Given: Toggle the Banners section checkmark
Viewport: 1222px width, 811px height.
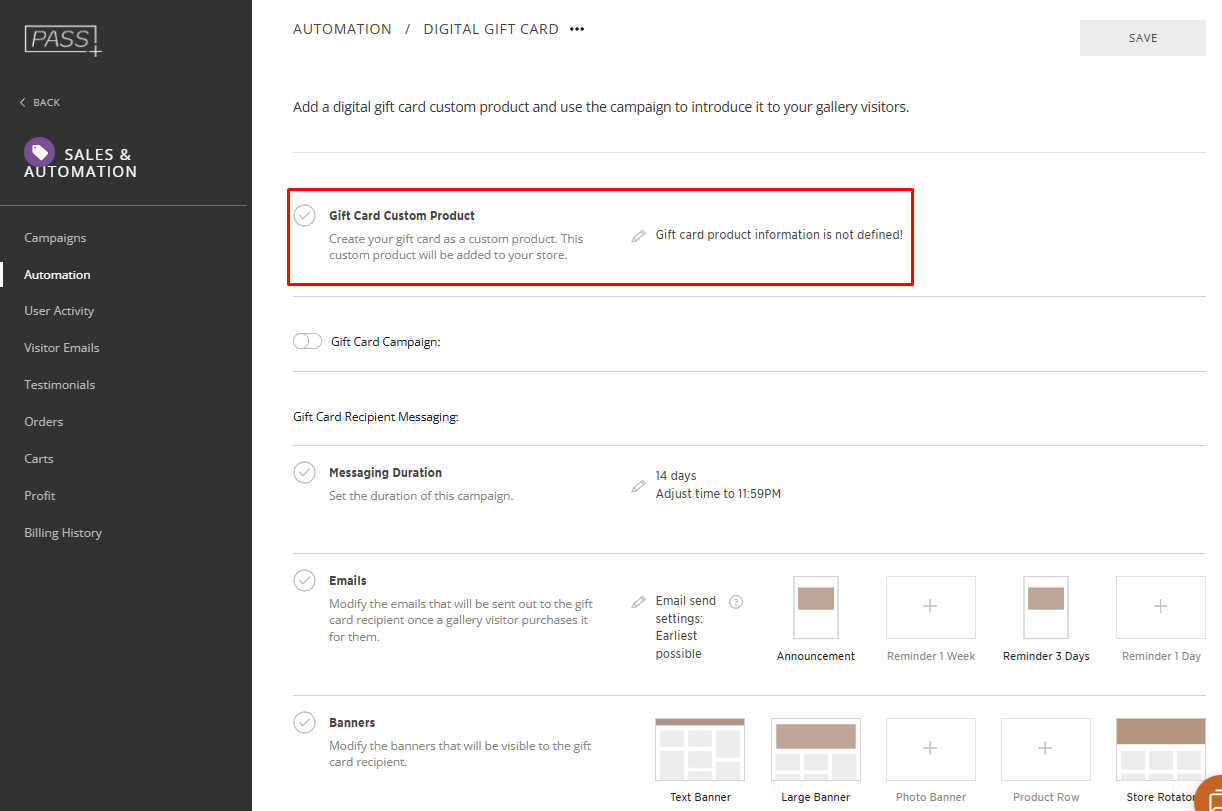Looking at the screenshot, I should [305, 723].
